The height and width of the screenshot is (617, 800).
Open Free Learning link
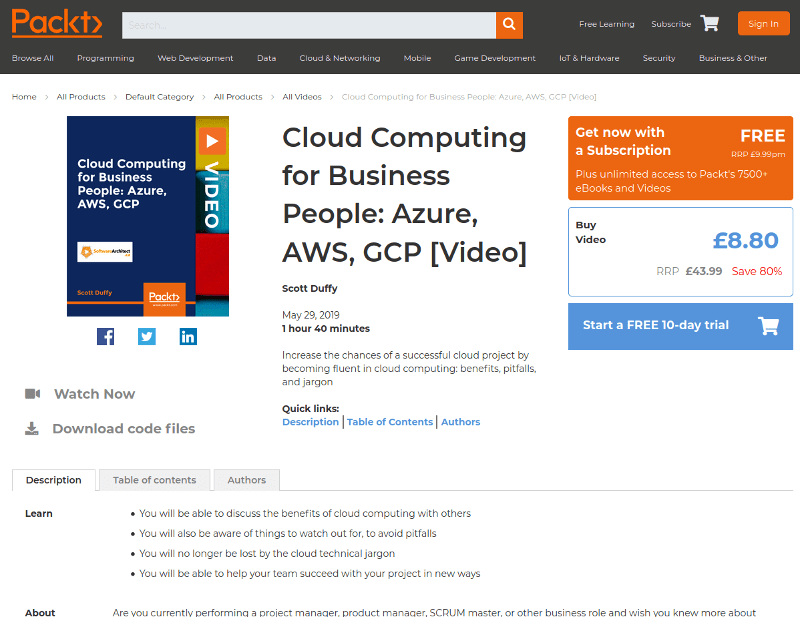coord(607,24)
